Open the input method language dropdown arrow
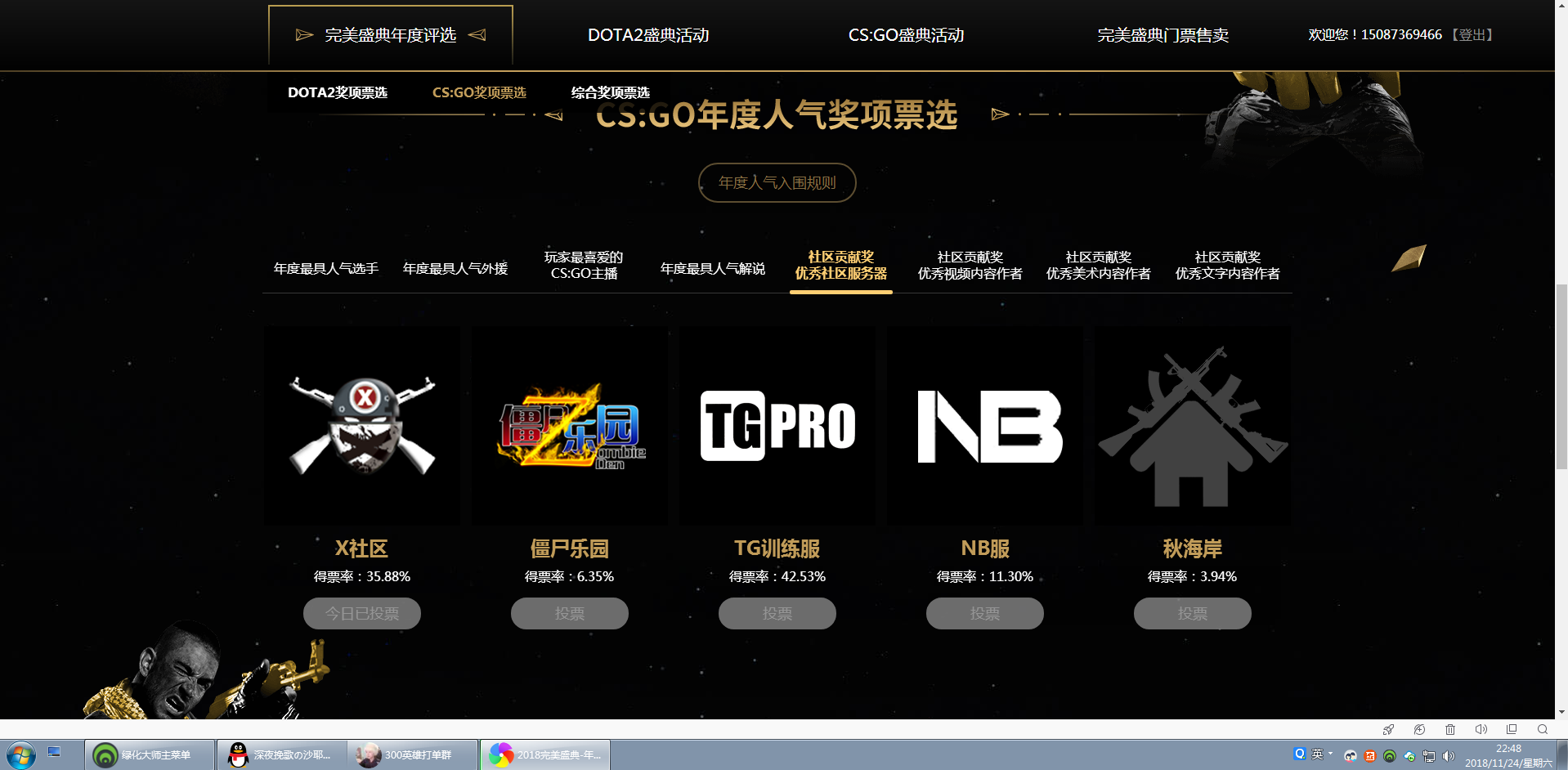The image size is (1568, 770). (1330, 753)
